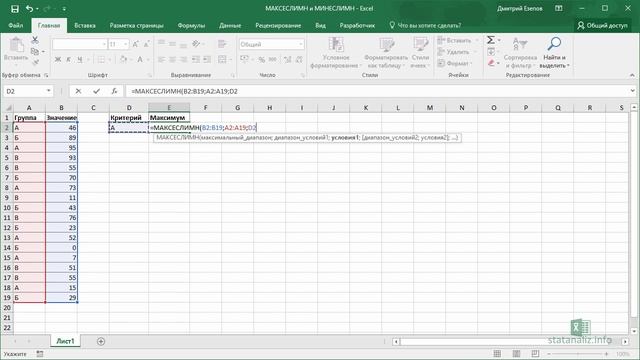Switch to the Review (Рецензирование) tab
The image size is (640, 360).
[278, 25]
